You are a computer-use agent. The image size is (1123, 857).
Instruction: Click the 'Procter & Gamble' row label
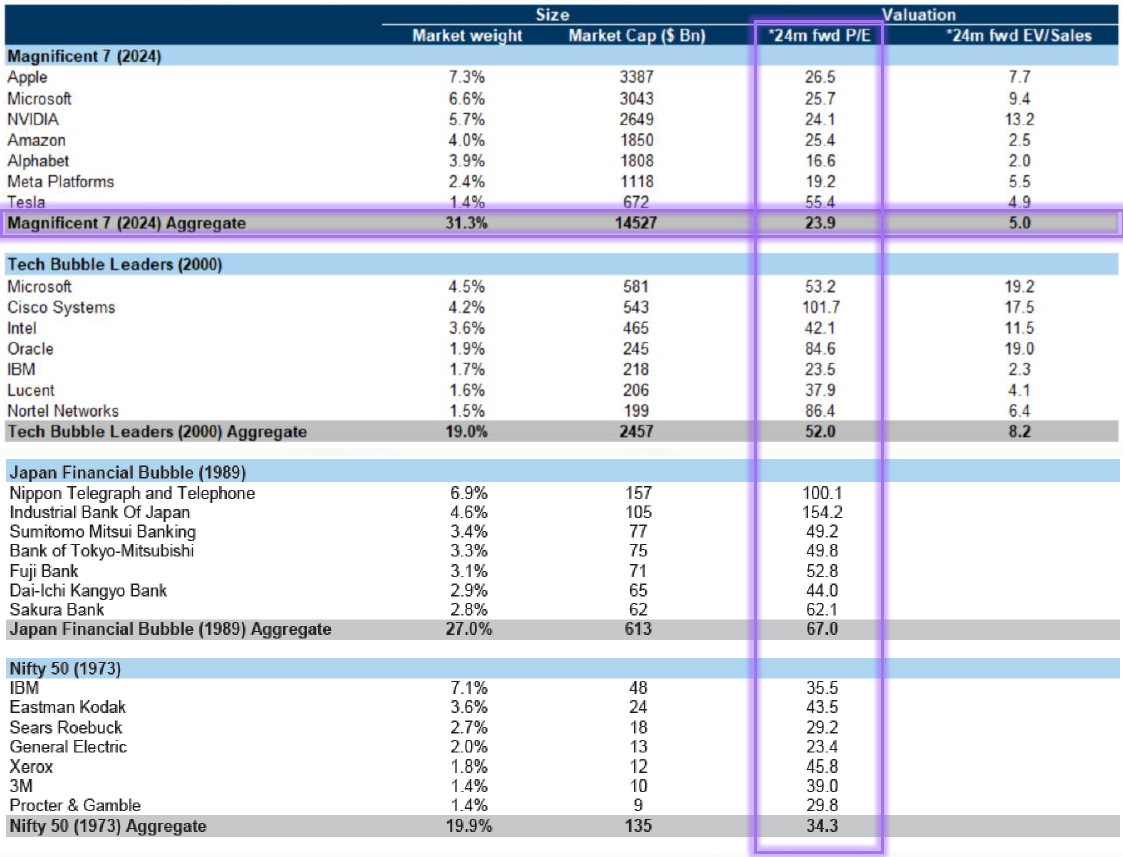click(75, 805)
